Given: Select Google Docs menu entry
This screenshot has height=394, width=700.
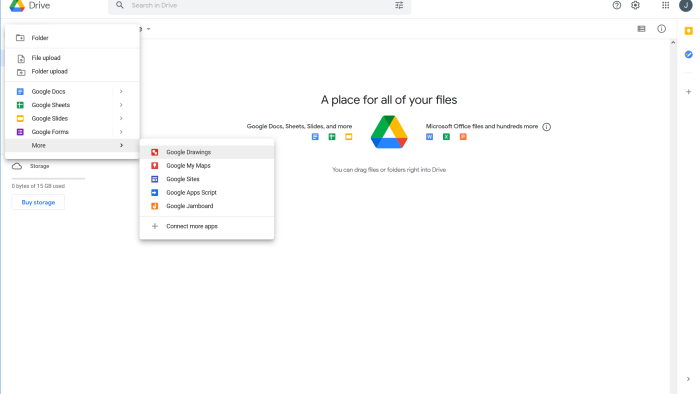Looking at the screenshot, I should click(x=72, y=91).
